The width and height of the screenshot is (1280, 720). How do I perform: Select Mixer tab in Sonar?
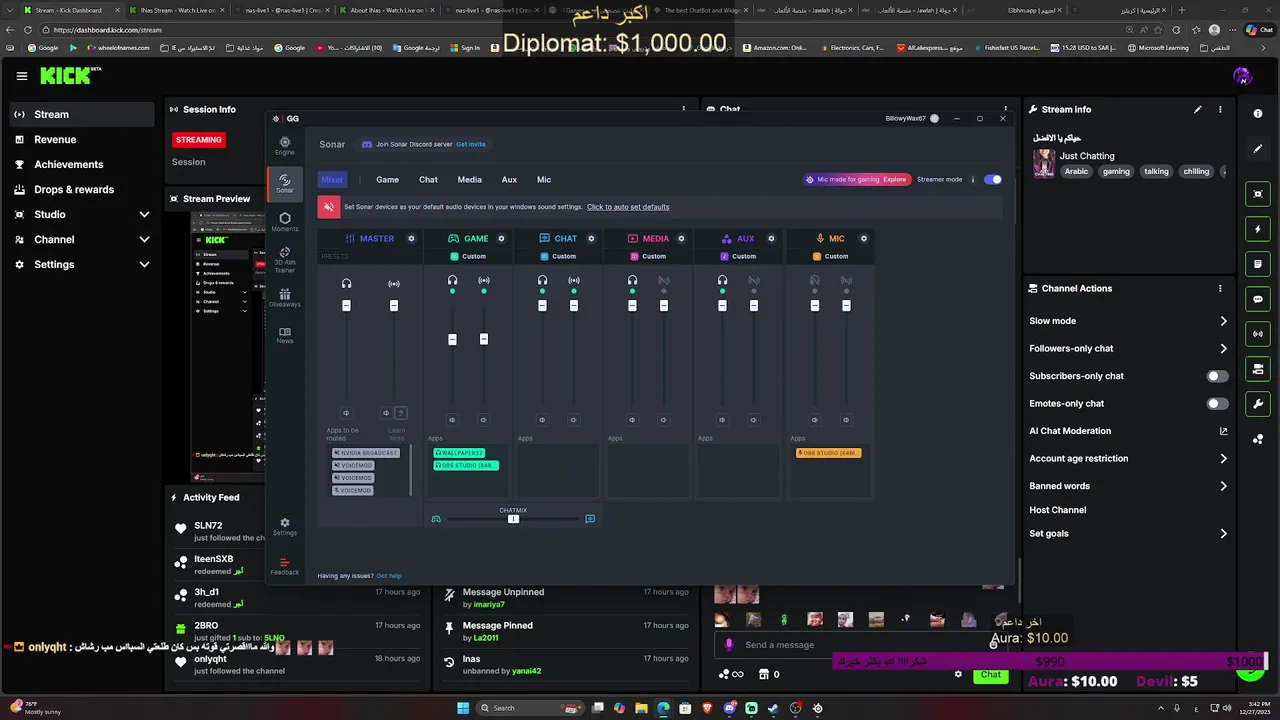coord(332,180)
